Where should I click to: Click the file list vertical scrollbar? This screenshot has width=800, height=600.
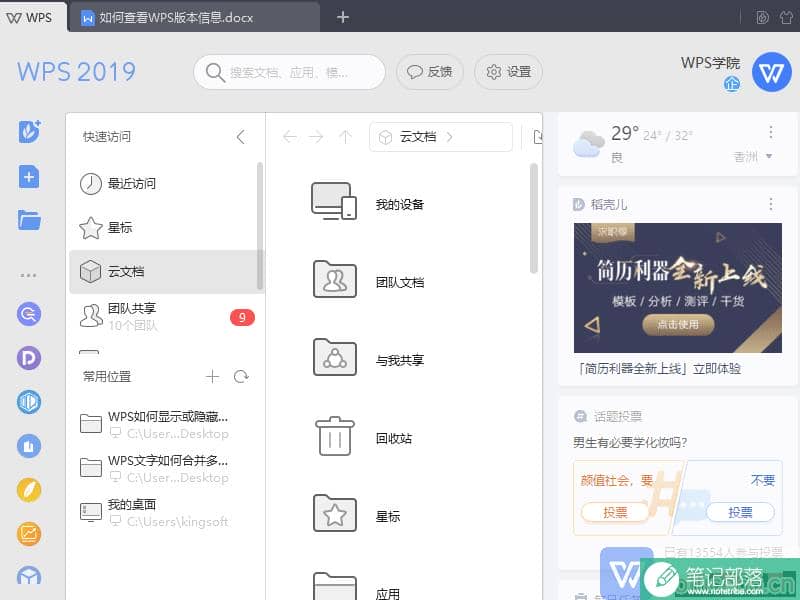point(534,218)
